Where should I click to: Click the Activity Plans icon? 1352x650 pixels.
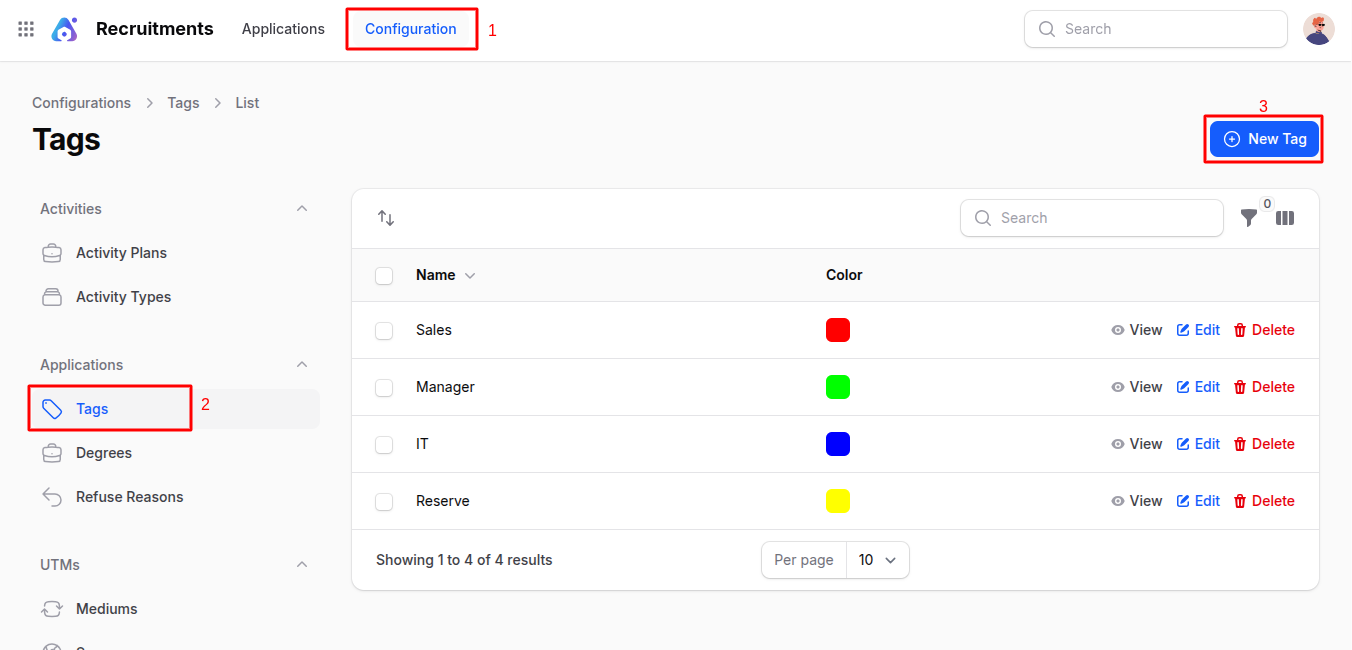point(52,252)
